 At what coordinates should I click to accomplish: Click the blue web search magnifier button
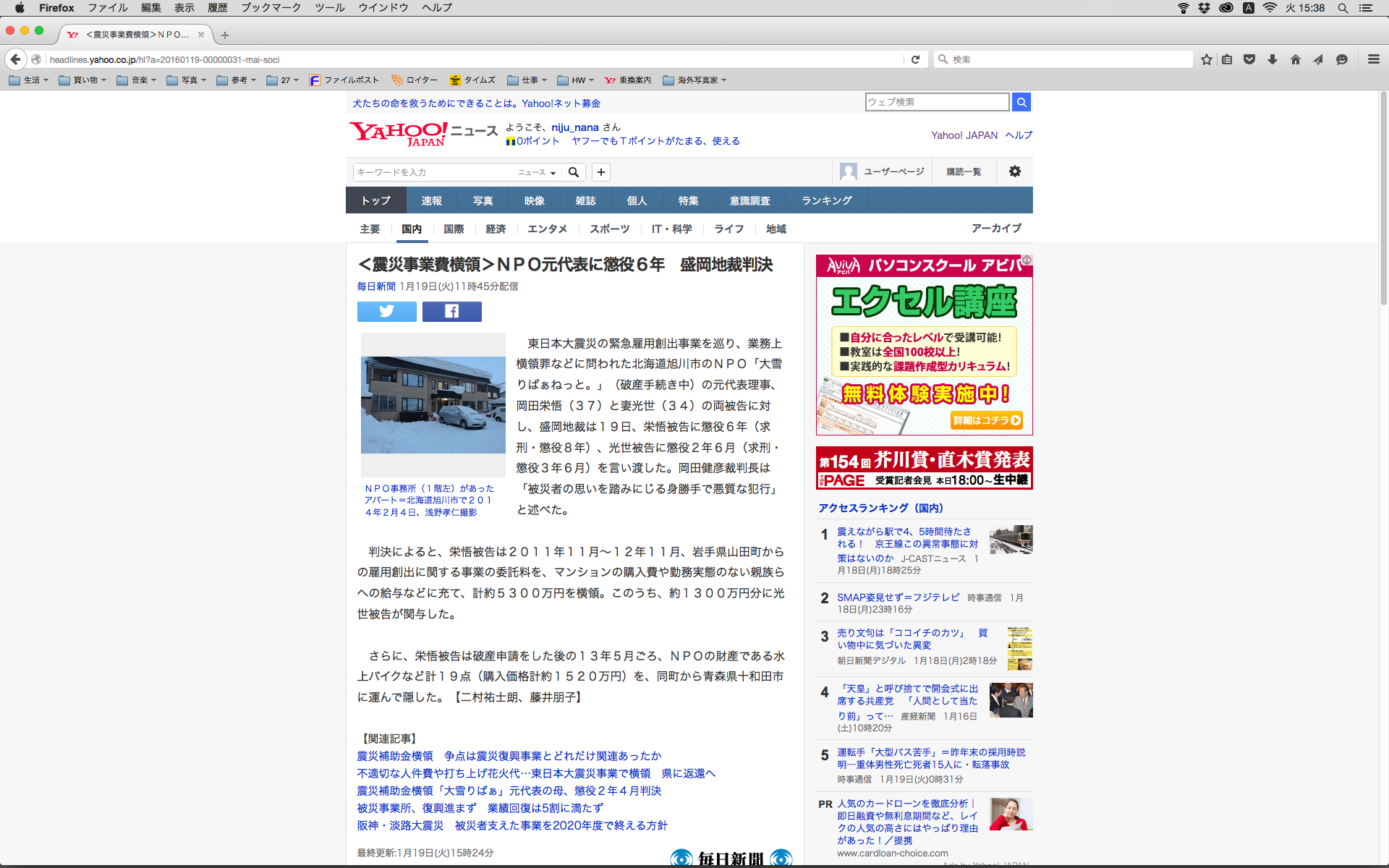pos(1021,102)
